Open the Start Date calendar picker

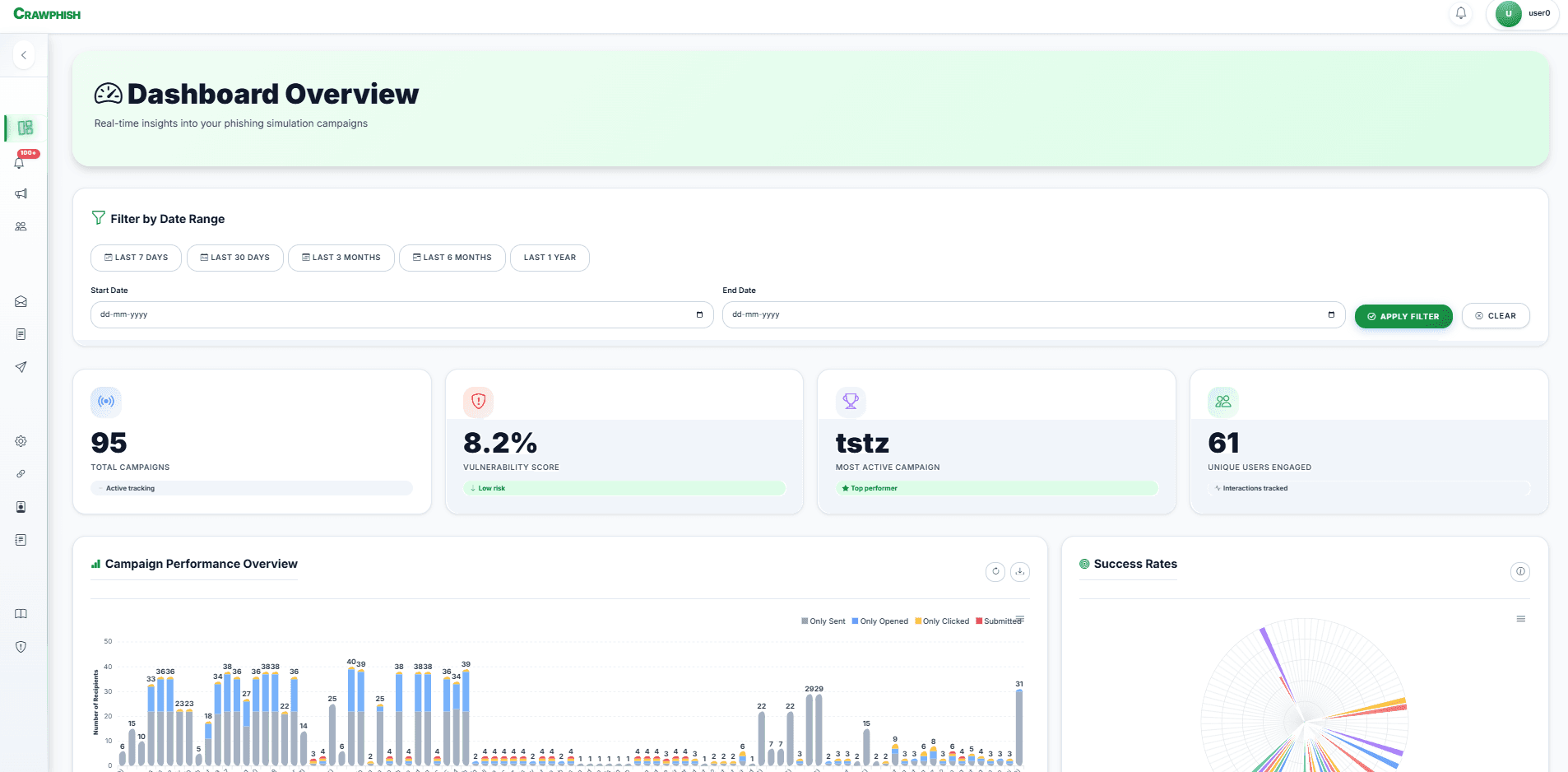(x=698, y=314)
